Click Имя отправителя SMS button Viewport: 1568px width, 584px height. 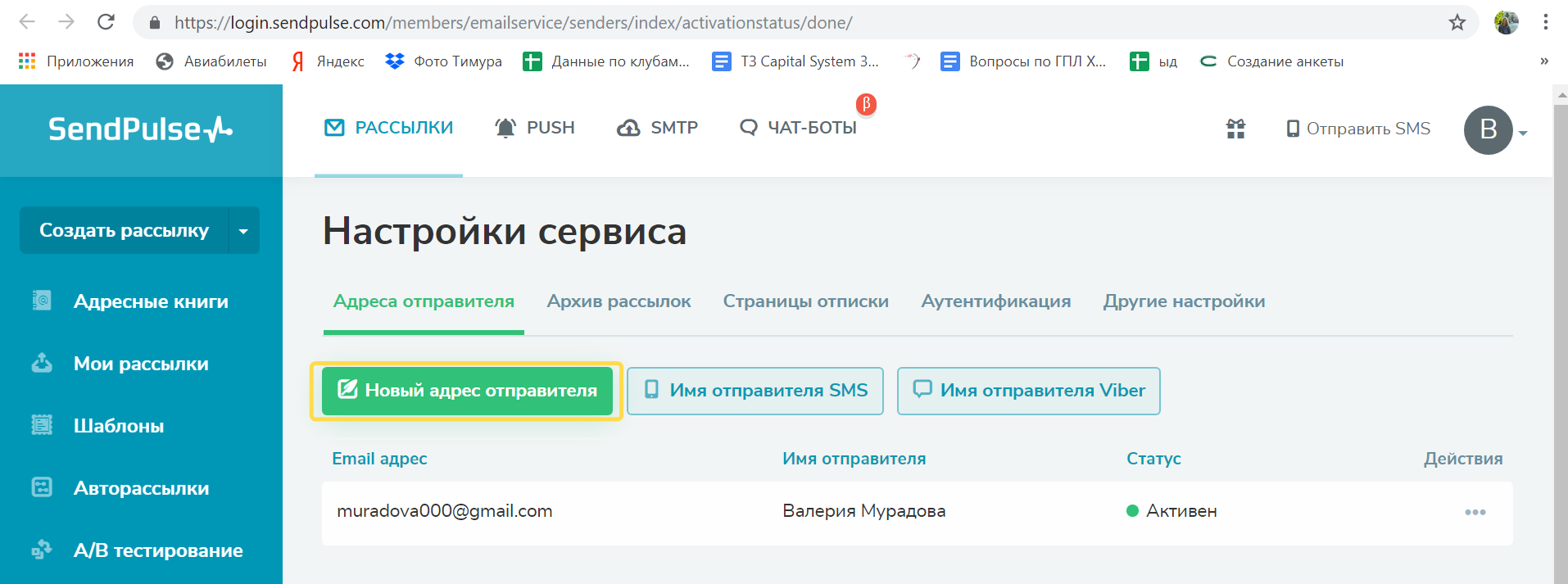[755, 391]
